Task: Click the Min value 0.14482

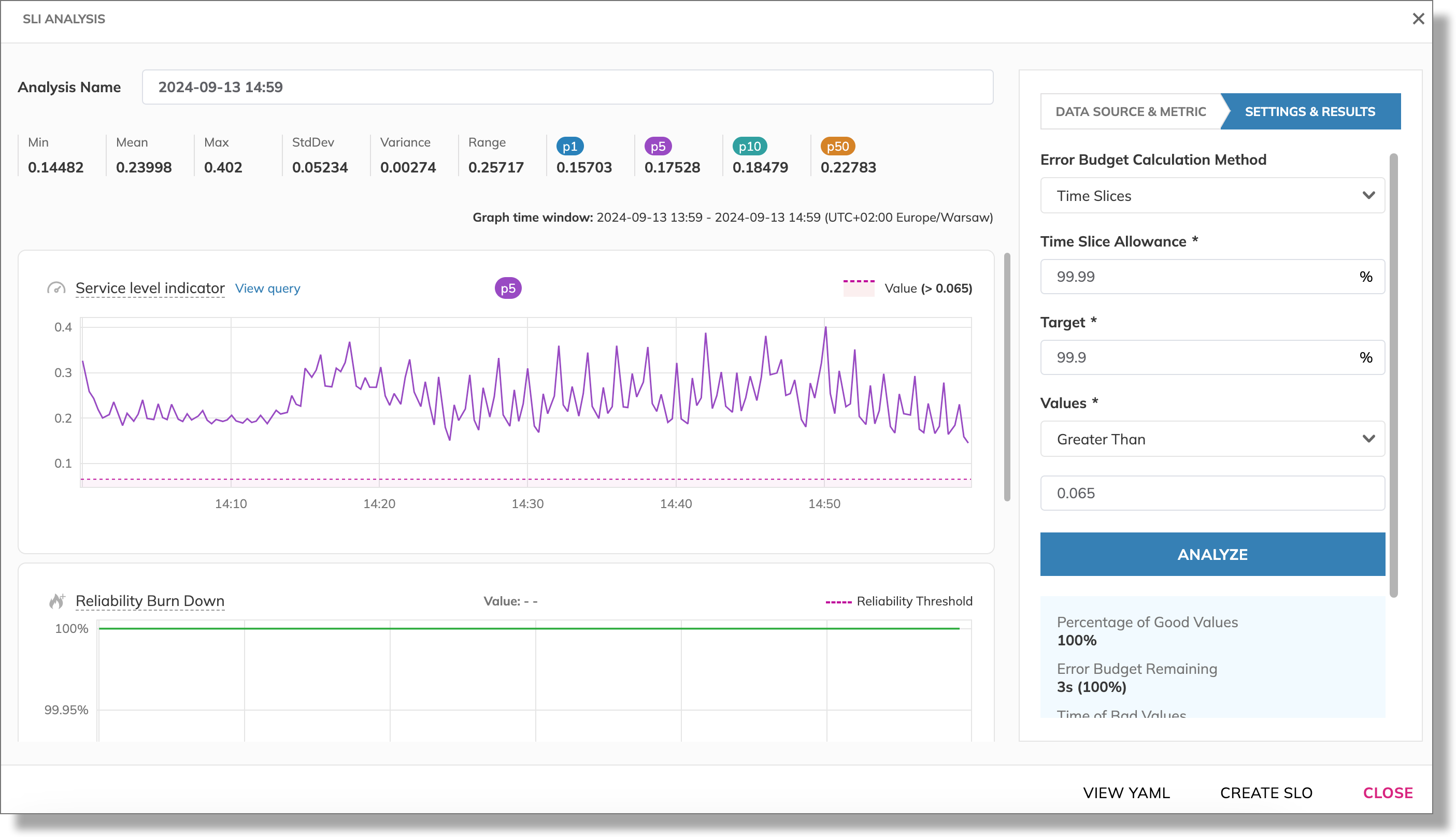Action: tap(56, 167)
